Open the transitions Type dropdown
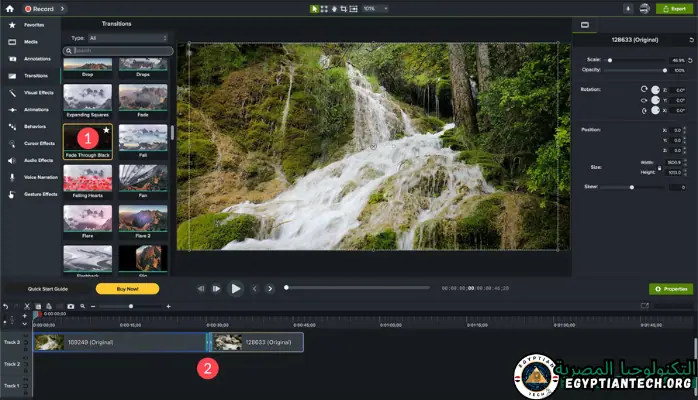Image resolution: width=698 pixels, height=400 pixels. pyautogui.click(x=127, y=38)
